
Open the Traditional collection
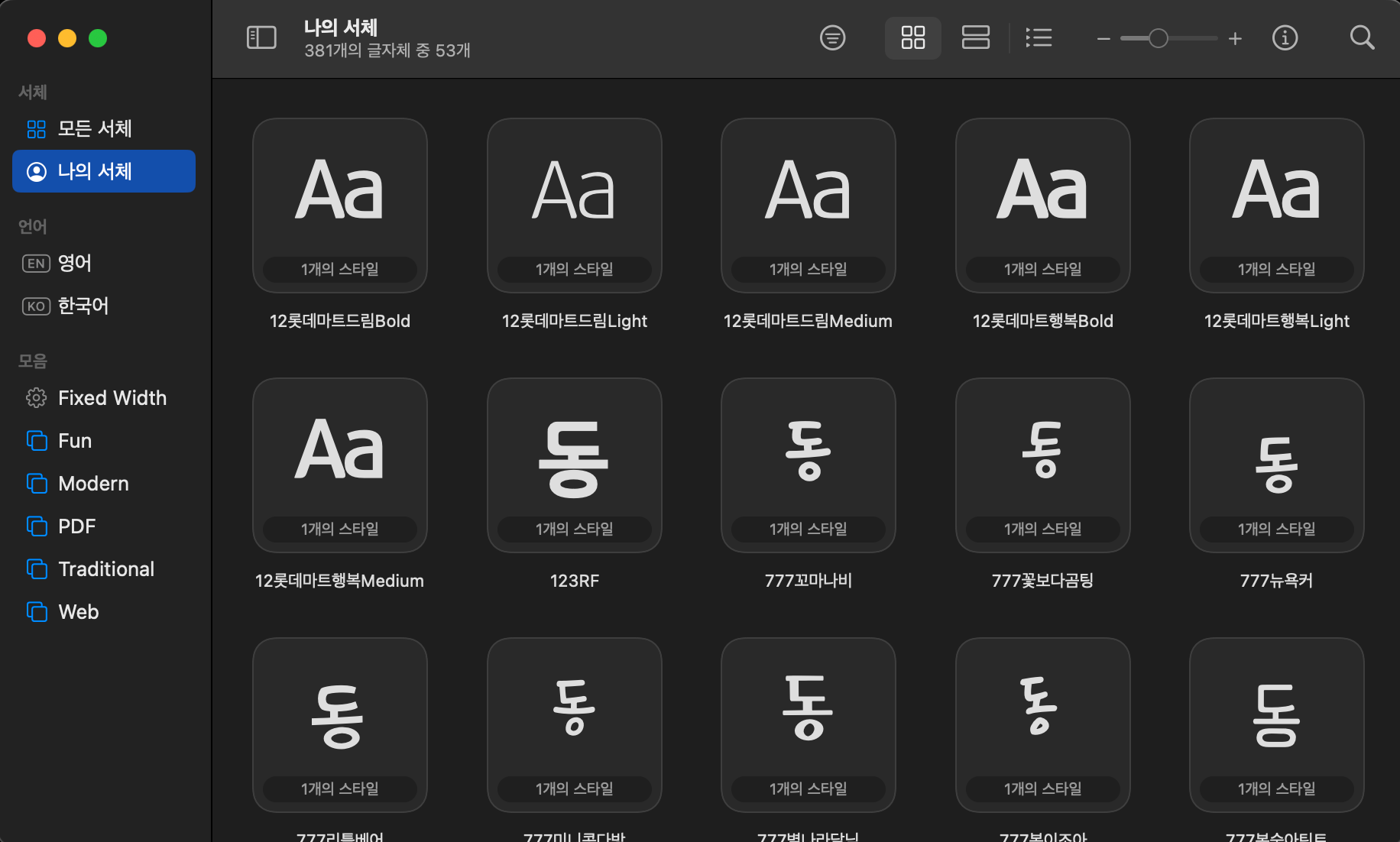pyautogui.click(x=104, y=568)
